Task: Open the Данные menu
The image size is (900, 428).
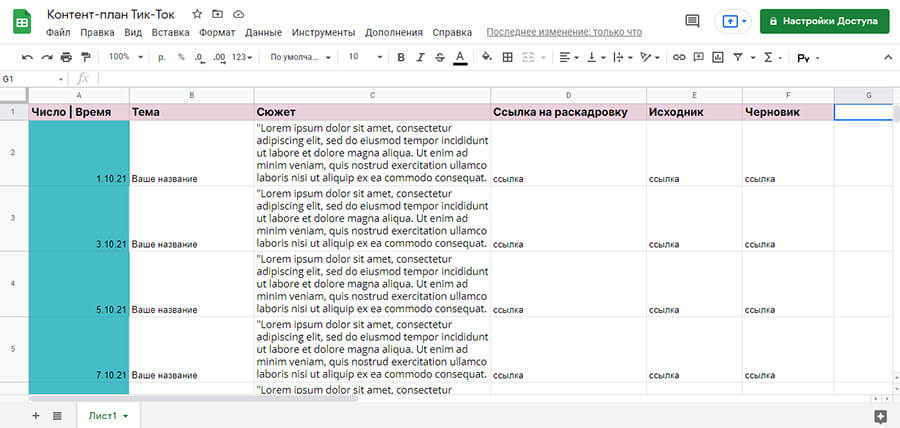Action: tap(263, 33)
